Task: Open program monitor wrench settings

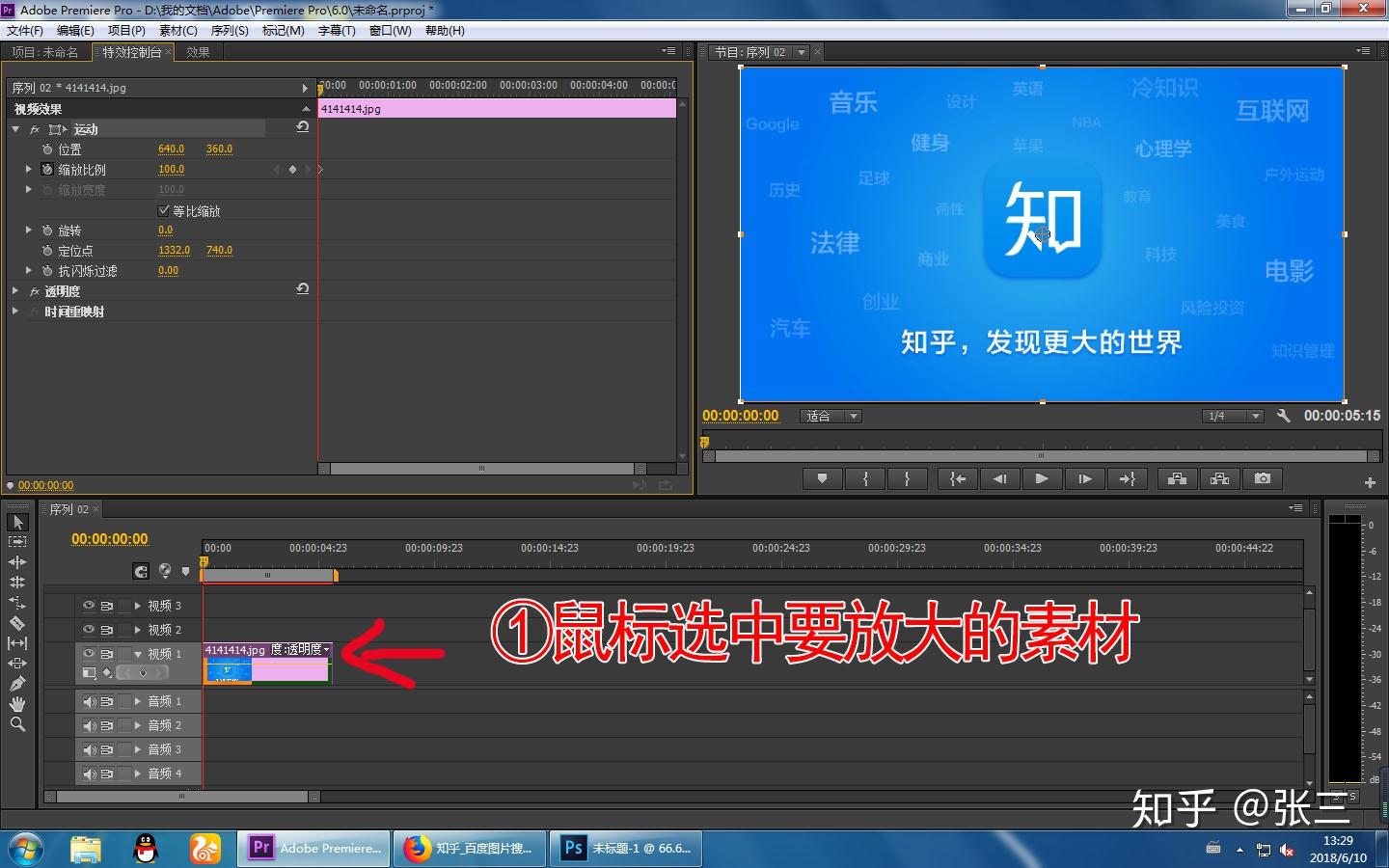Action: tap(1283, 416)
